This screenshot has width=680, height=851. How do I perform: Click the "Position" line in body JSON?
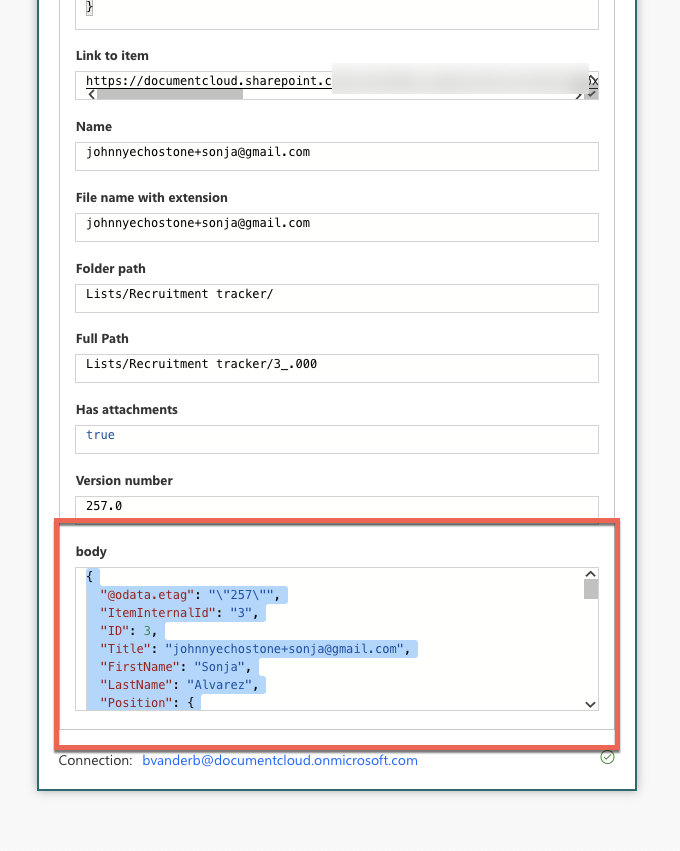coord(150,703)
